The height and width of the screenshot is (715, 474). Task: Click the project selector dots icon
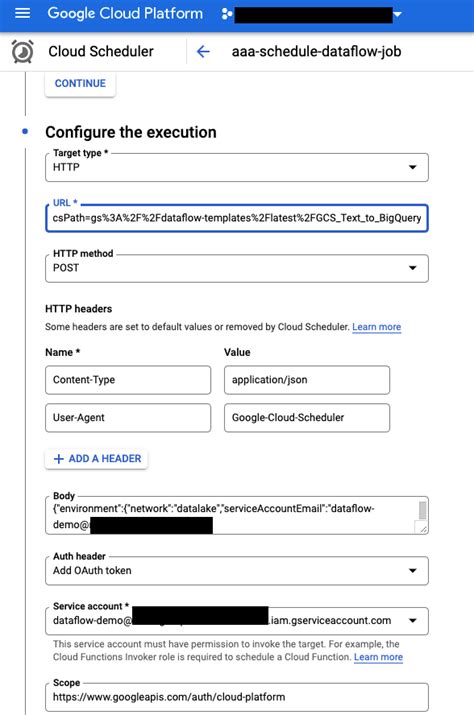227,14
